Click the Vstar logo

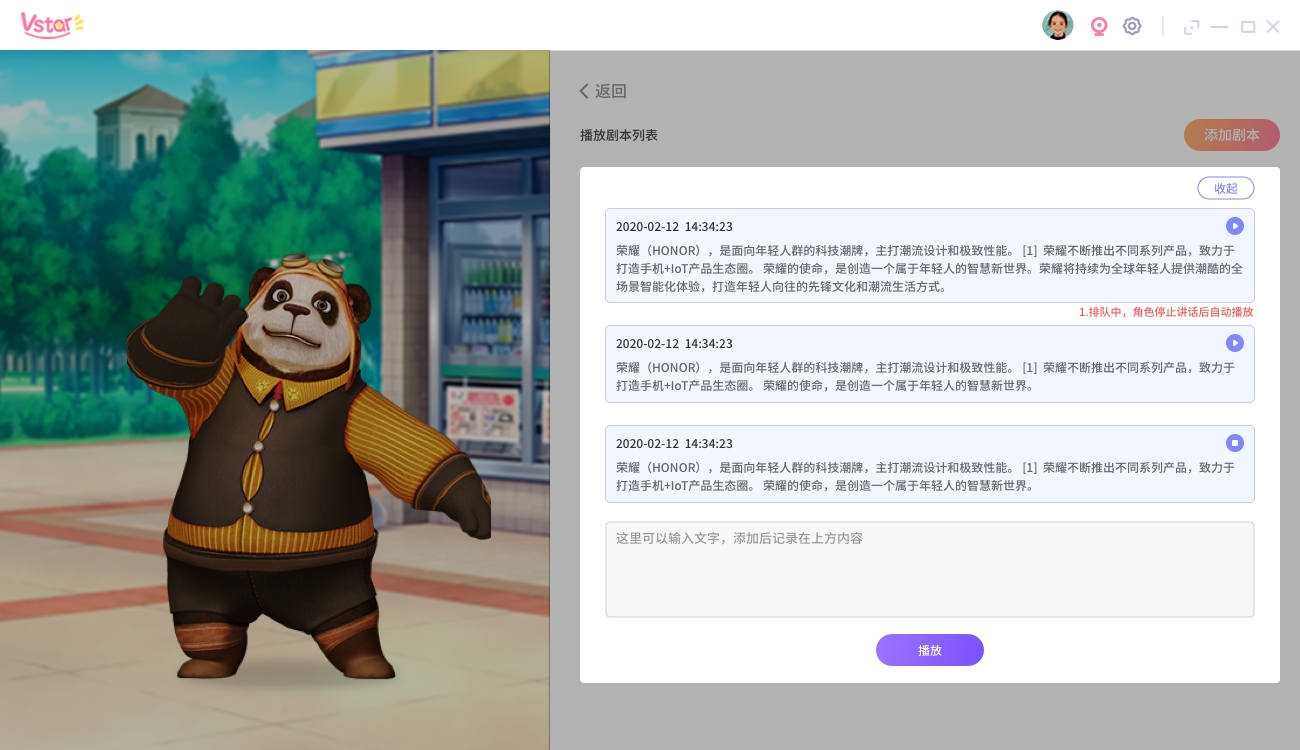tap(52, 25)
